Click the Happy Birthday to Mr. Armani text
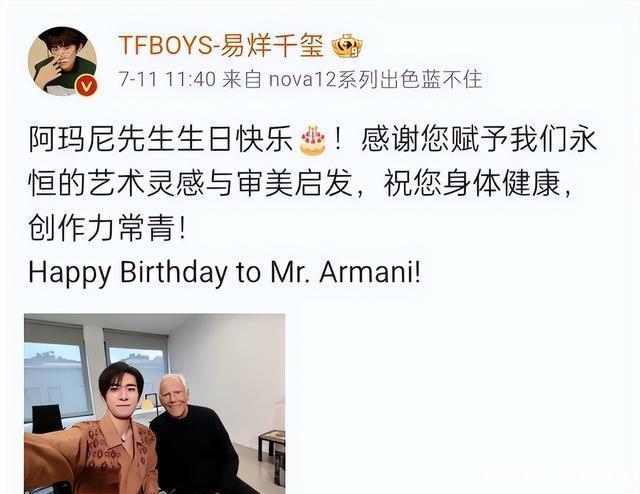The image size is (640, 494). point(224,272)
